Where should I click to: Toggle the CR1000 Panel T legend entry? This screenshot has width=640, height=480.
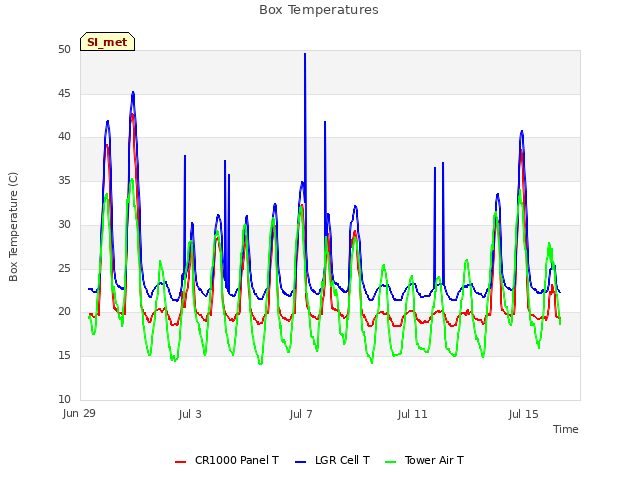[x=227, y=460]
